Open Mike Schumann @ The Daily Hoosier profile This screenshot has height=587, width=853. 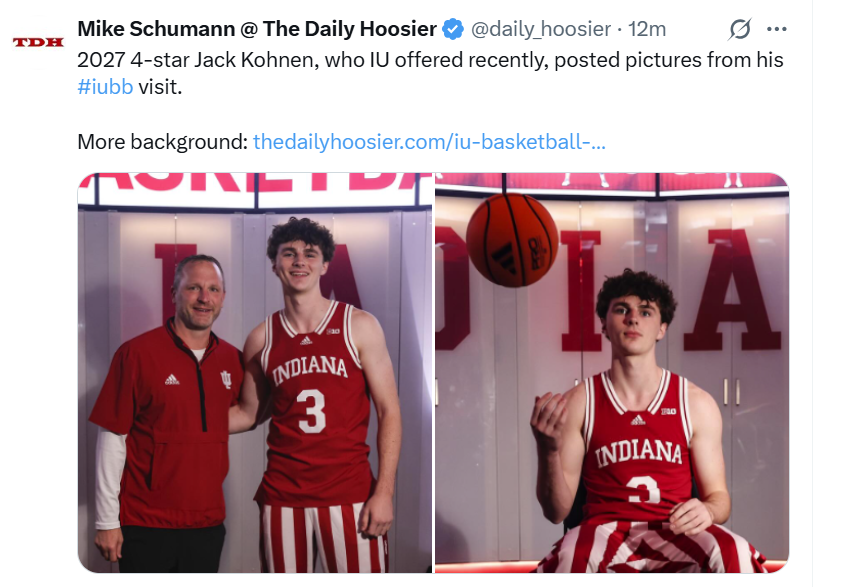click(256, 29)
